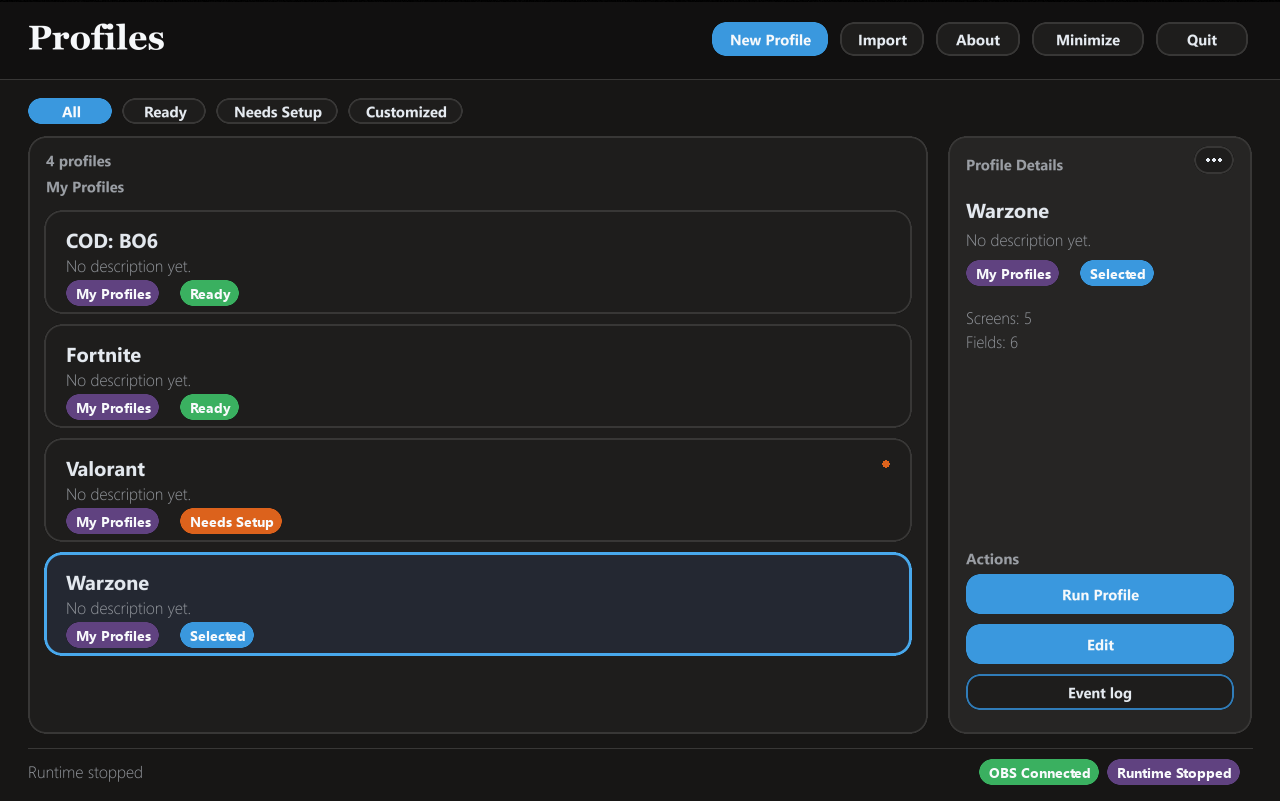
Task: Select the Warzone profile card
Action: point(478,604)
